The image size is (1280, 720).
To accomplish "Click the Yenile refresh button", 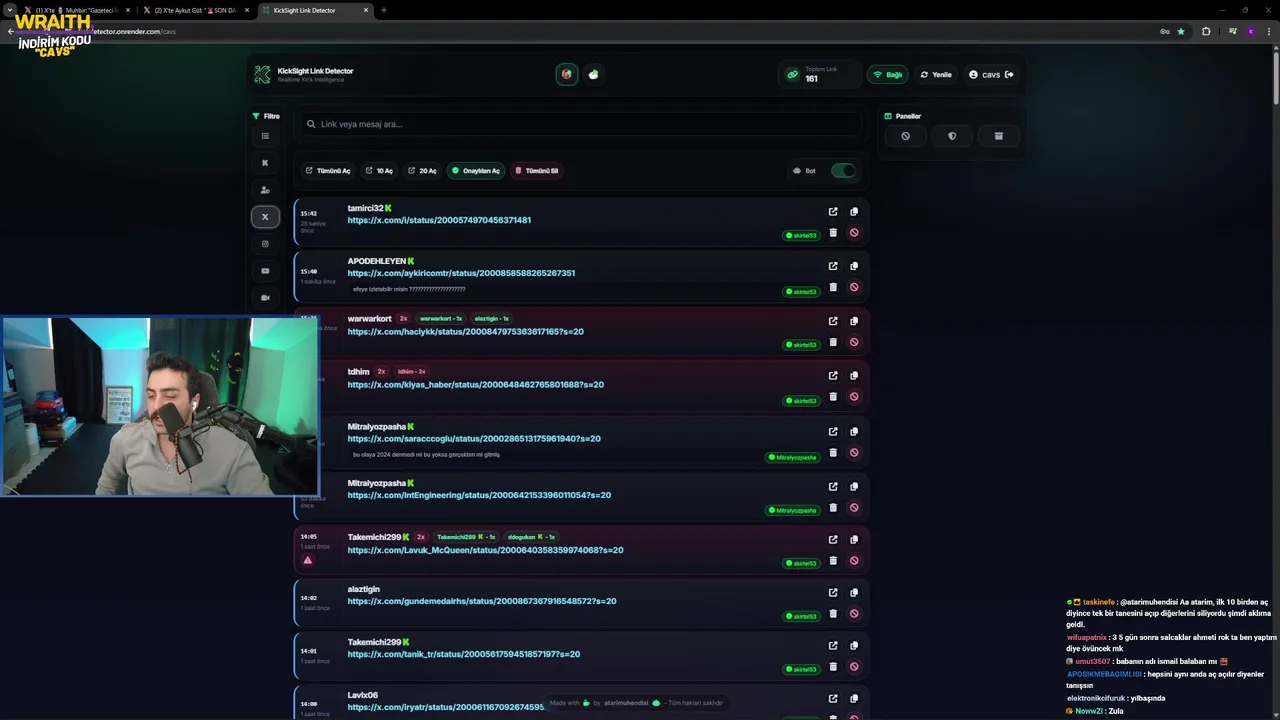I will point(936,75).
